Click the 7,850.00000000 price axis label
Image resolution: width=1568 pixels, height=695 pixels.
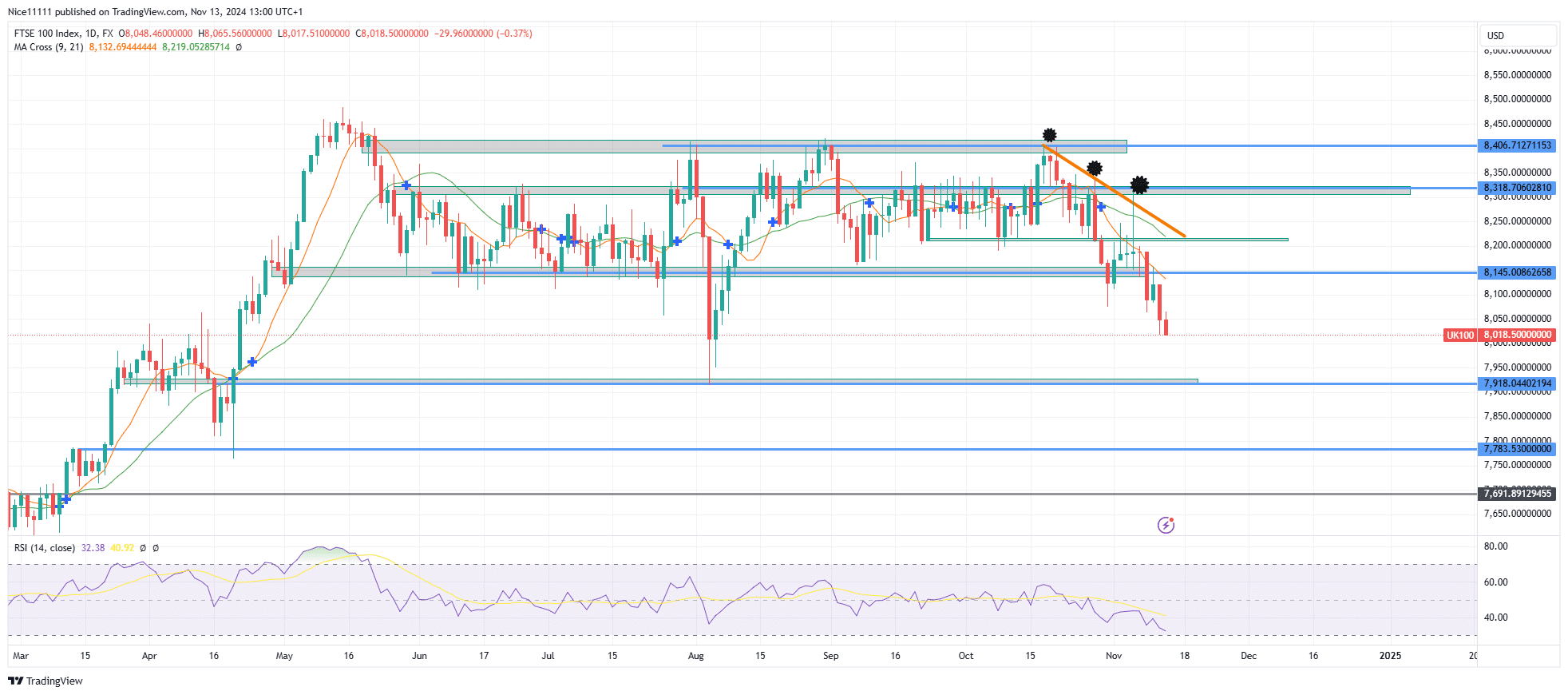click(1518, 416)
